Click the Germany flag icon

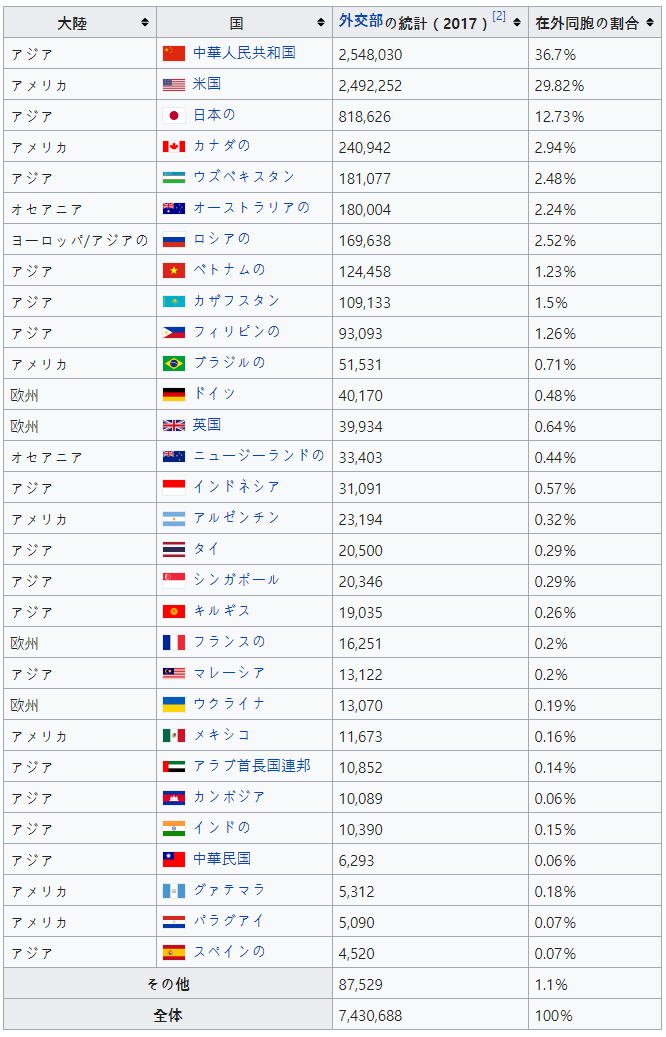(x=174, y=394)
